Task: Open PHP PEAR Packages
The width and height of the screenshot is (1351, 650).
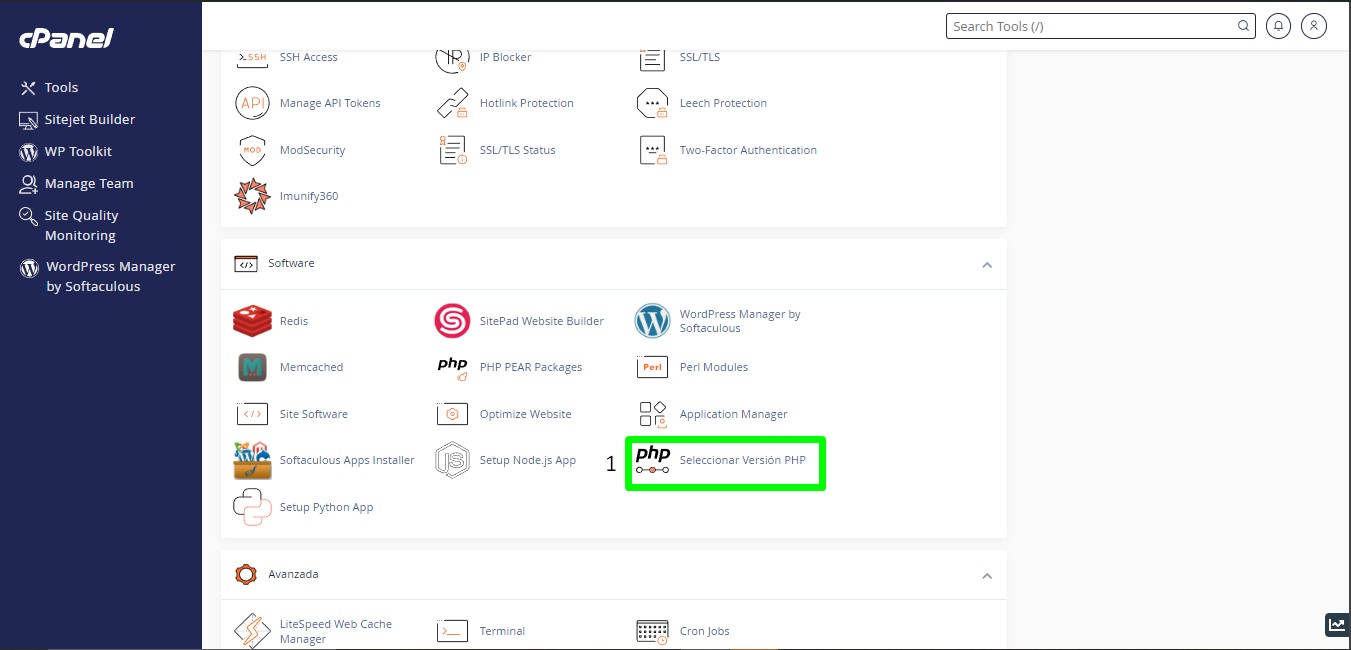Action: 531,367
